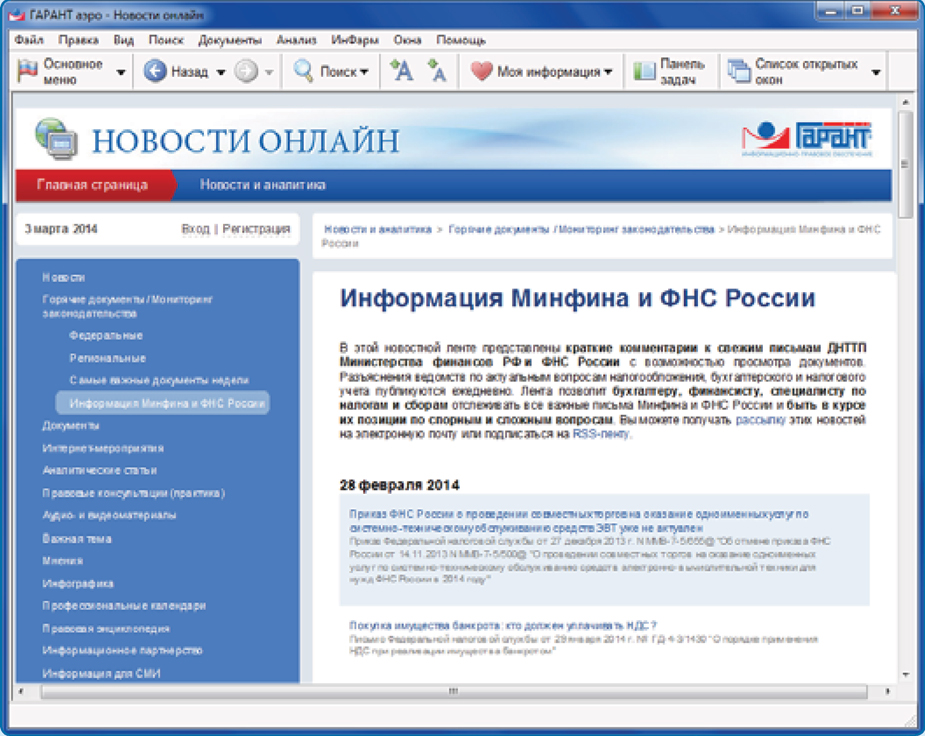Follow the RSS-ленту link
The height and width of the screenshot is (736, 925).
[x=601, y=436]
